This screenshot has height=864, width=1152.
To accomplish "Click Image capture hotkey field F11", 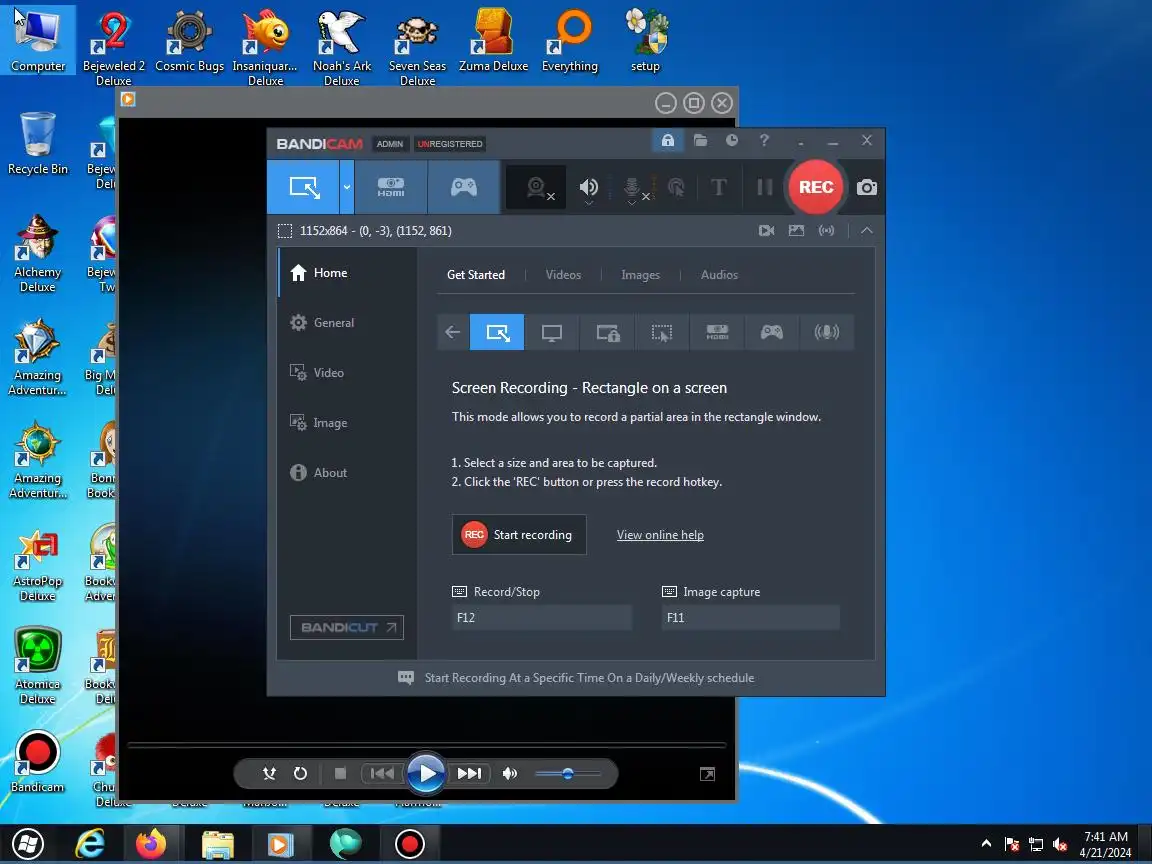I will [750, 618].
